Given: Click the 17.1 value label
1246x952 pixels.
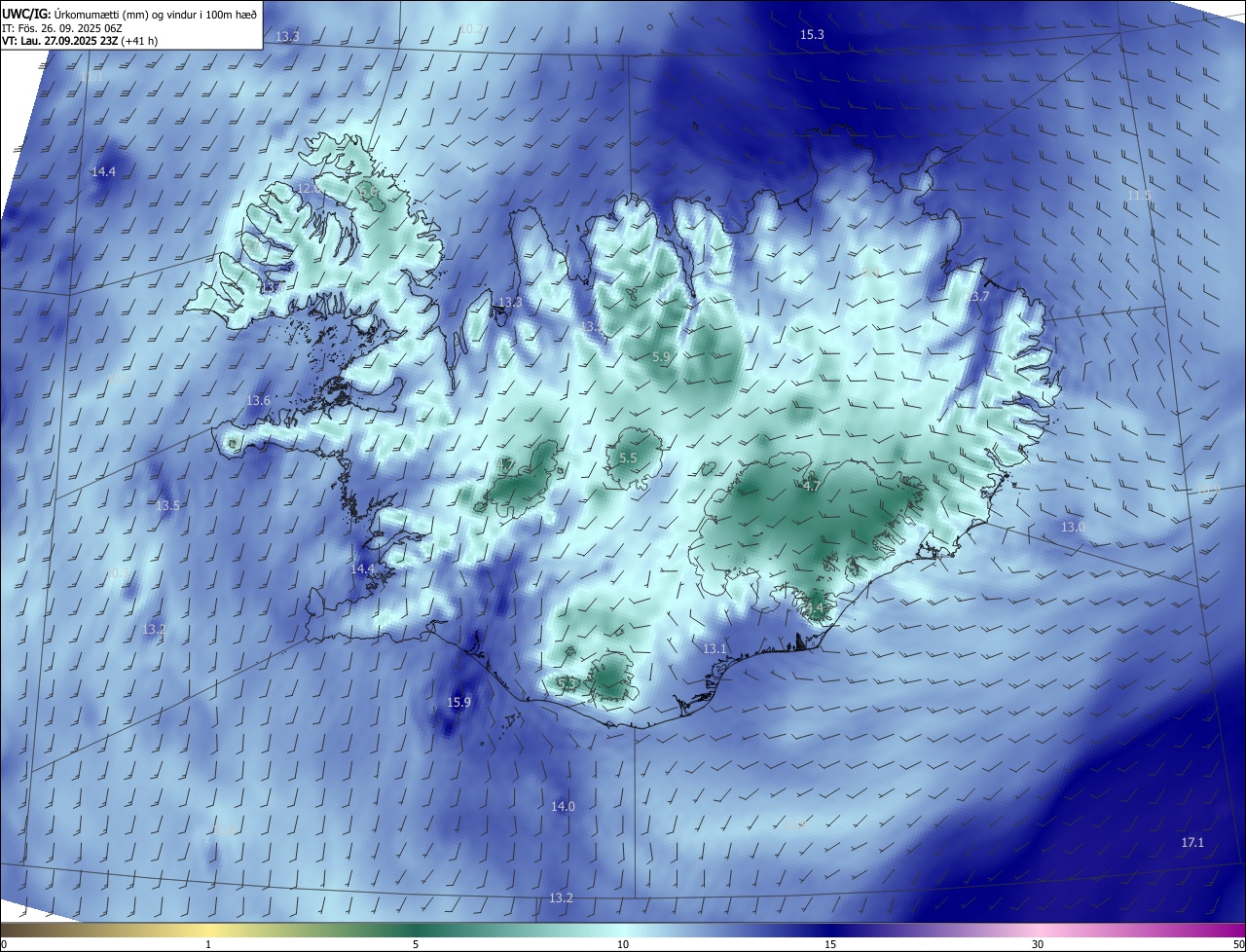Looking at the screenshot, I should point(1192,843).
